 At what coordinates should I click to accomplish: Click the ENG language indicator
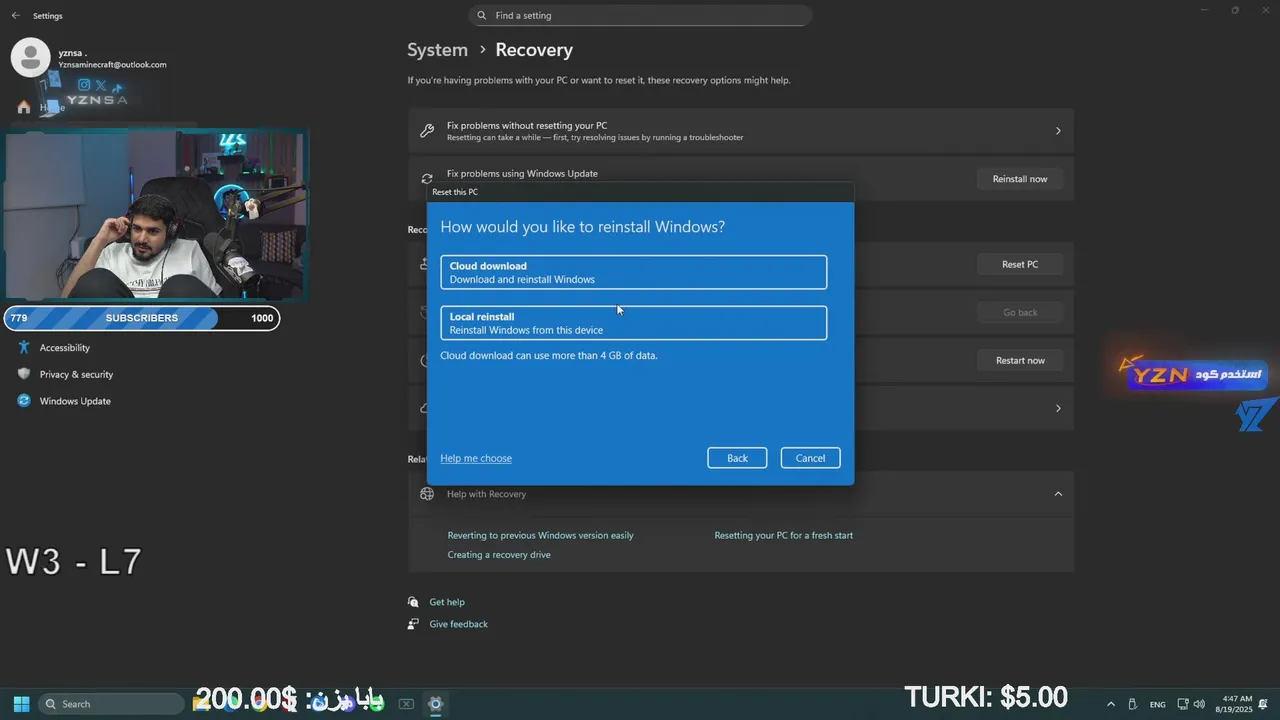pyautogui.click(x=1157, y=705)
